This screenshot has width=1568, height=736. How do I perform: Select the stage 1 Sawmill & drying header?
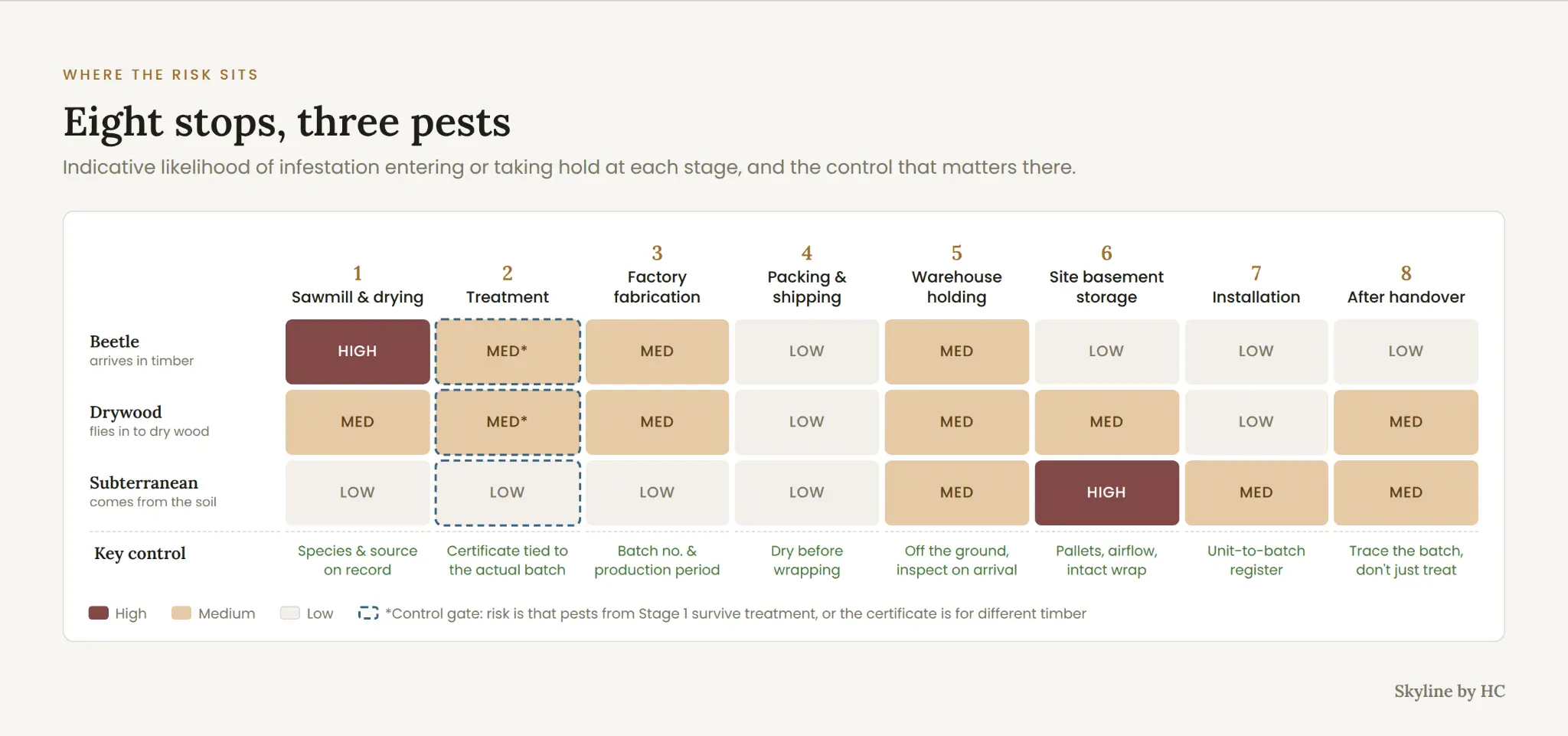point(358,285)
